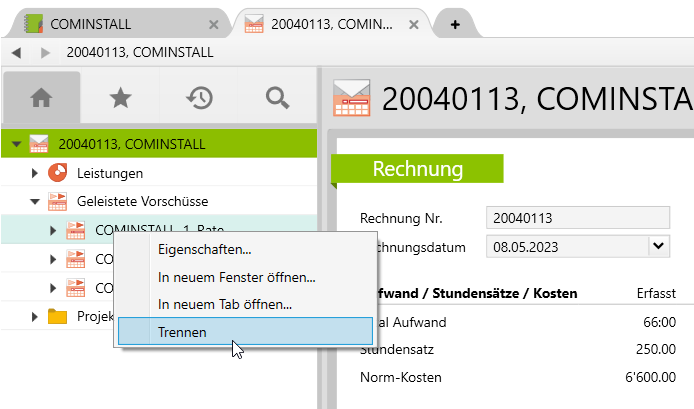Expand the COMINSTALL 1. Rate item

pos(53,231)
